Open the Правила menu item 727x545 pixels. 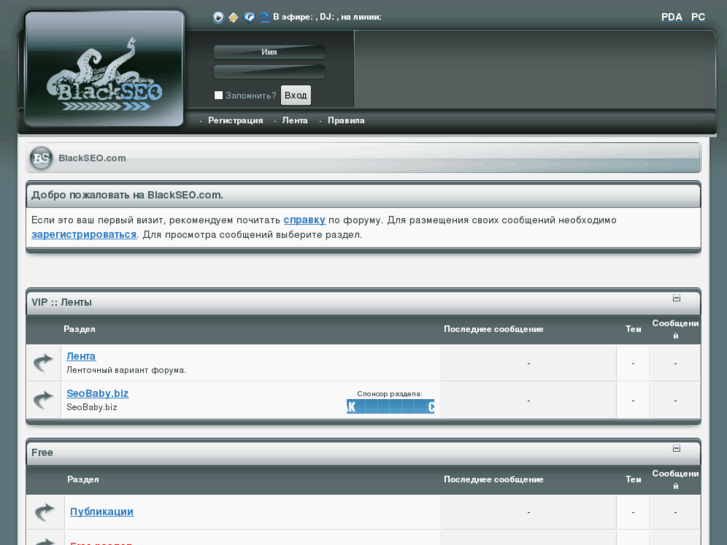coord(346,121)
